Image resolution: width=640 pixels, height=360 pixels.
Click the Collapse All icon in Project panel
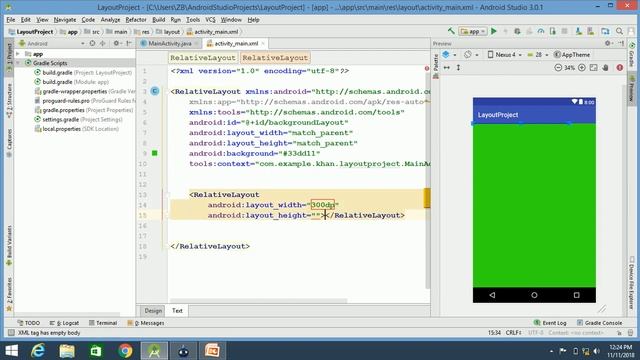[103, 43]
